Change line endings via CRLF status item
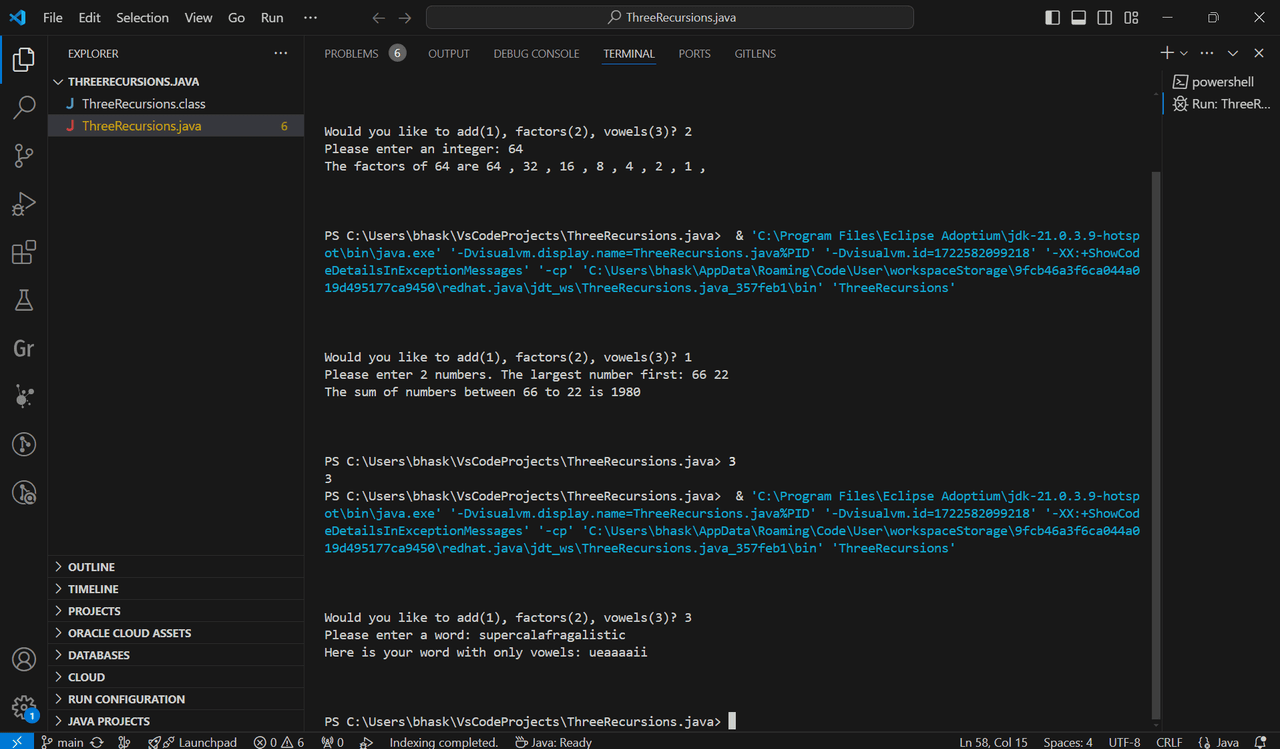The height and width of the screenshot is (749, 1280). [x=1169, y=742]
